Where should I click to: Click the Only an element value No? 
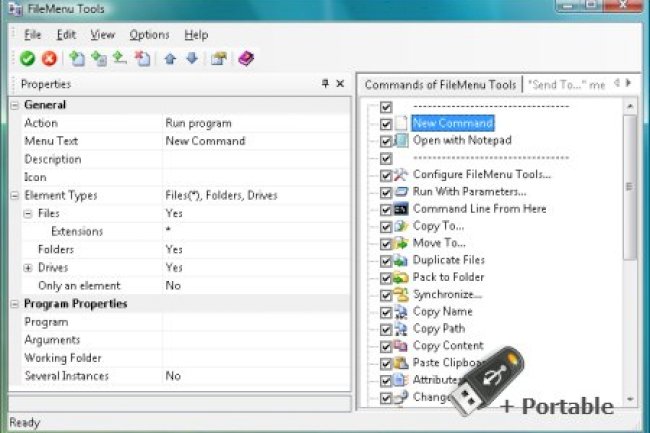pyautogui.click(x=173, y=286)
